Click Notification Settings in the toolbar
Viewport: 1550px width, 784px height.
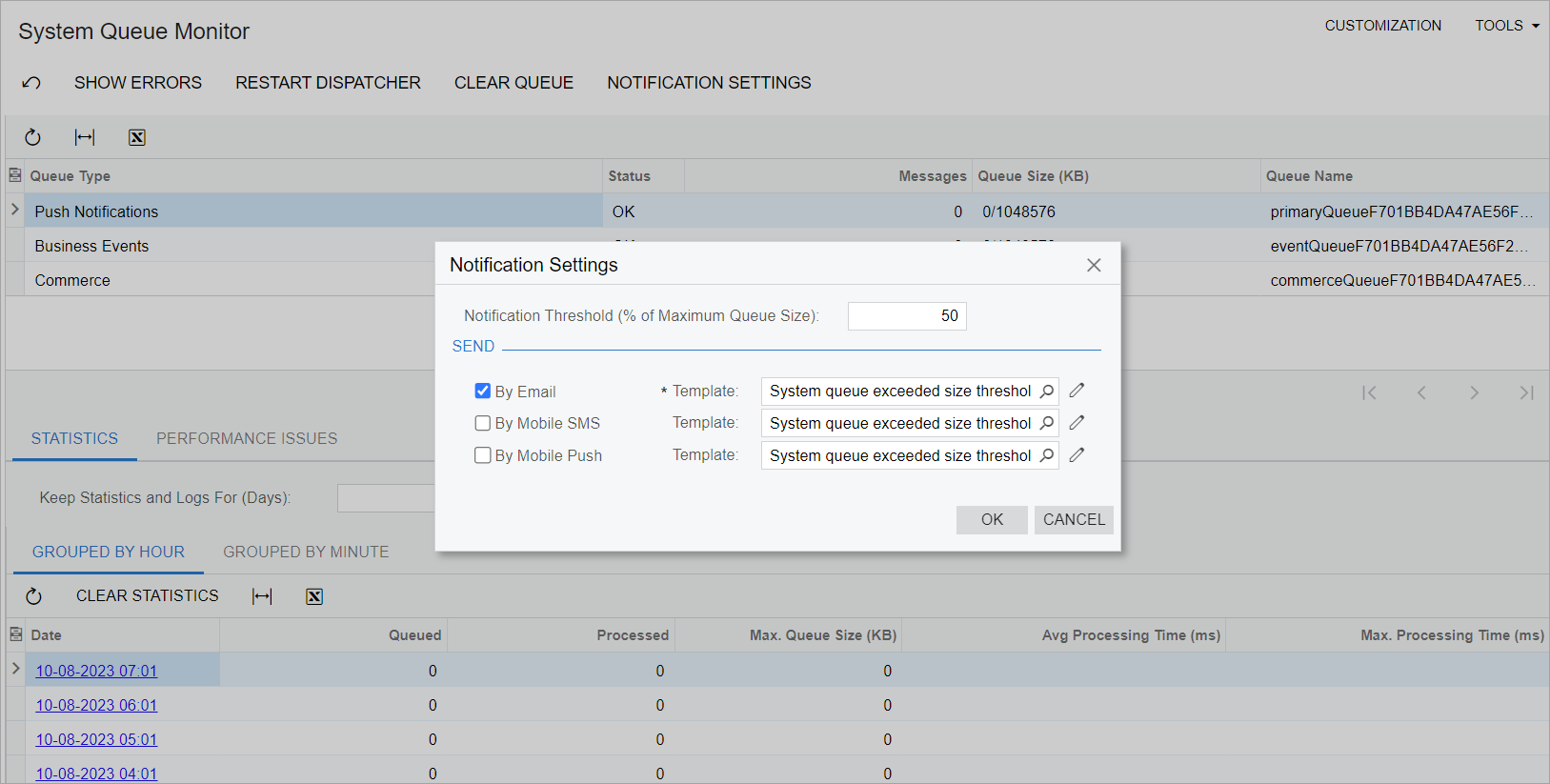point(709,83)
